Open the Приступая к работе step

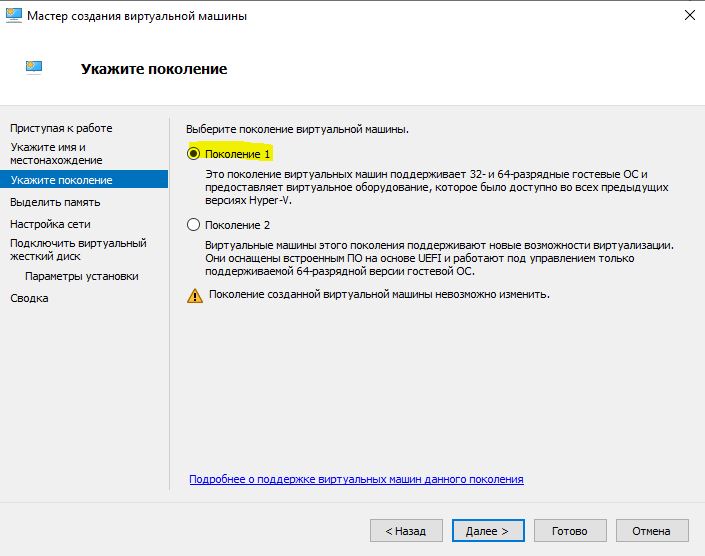click(x=61, y=128)
